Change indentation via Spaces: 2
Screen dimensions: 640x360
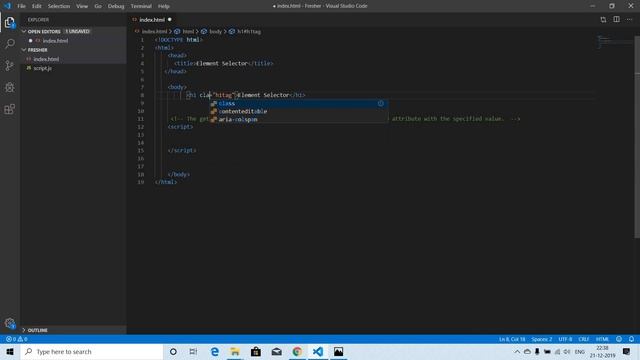(x=542, y=339)
